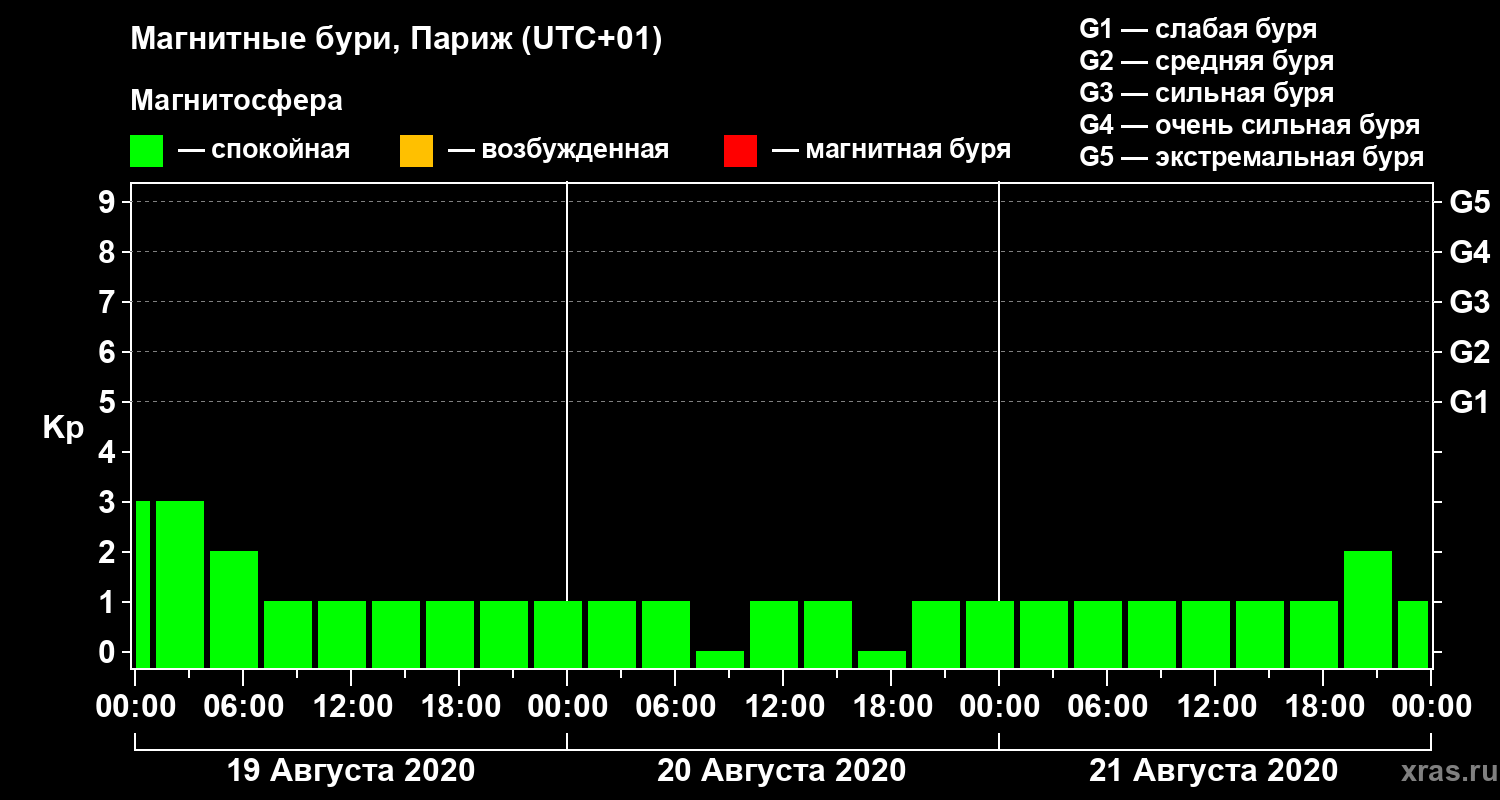Image resolution: width=1500 pixels, height=800 pixels.
Task: Select the line 'G4 — очень сильная буря'
Action: 1250,125
